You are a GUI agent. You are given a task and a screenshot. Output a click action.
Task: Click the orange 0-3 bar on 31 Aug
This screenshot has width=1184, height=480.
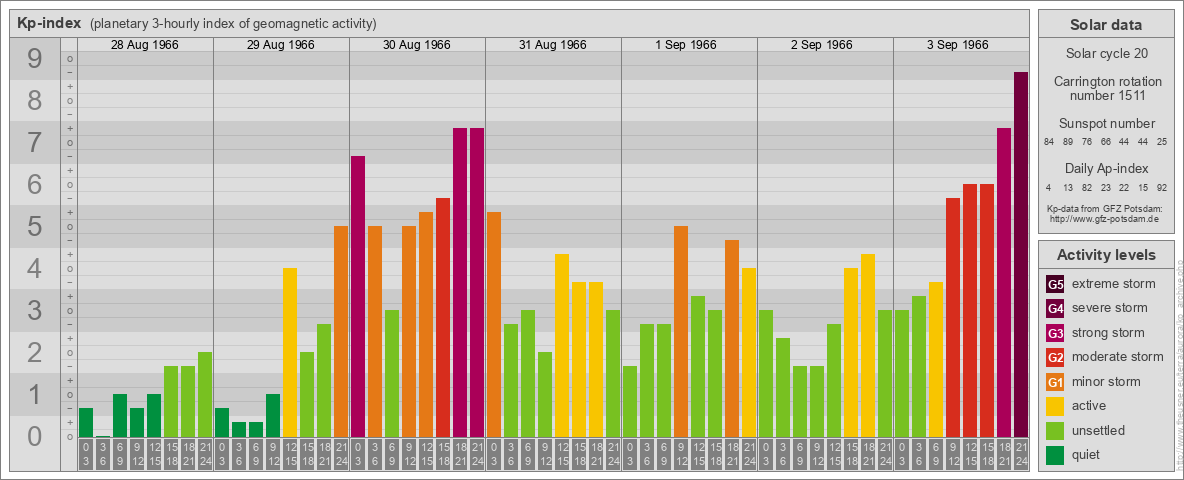[494, 325]
